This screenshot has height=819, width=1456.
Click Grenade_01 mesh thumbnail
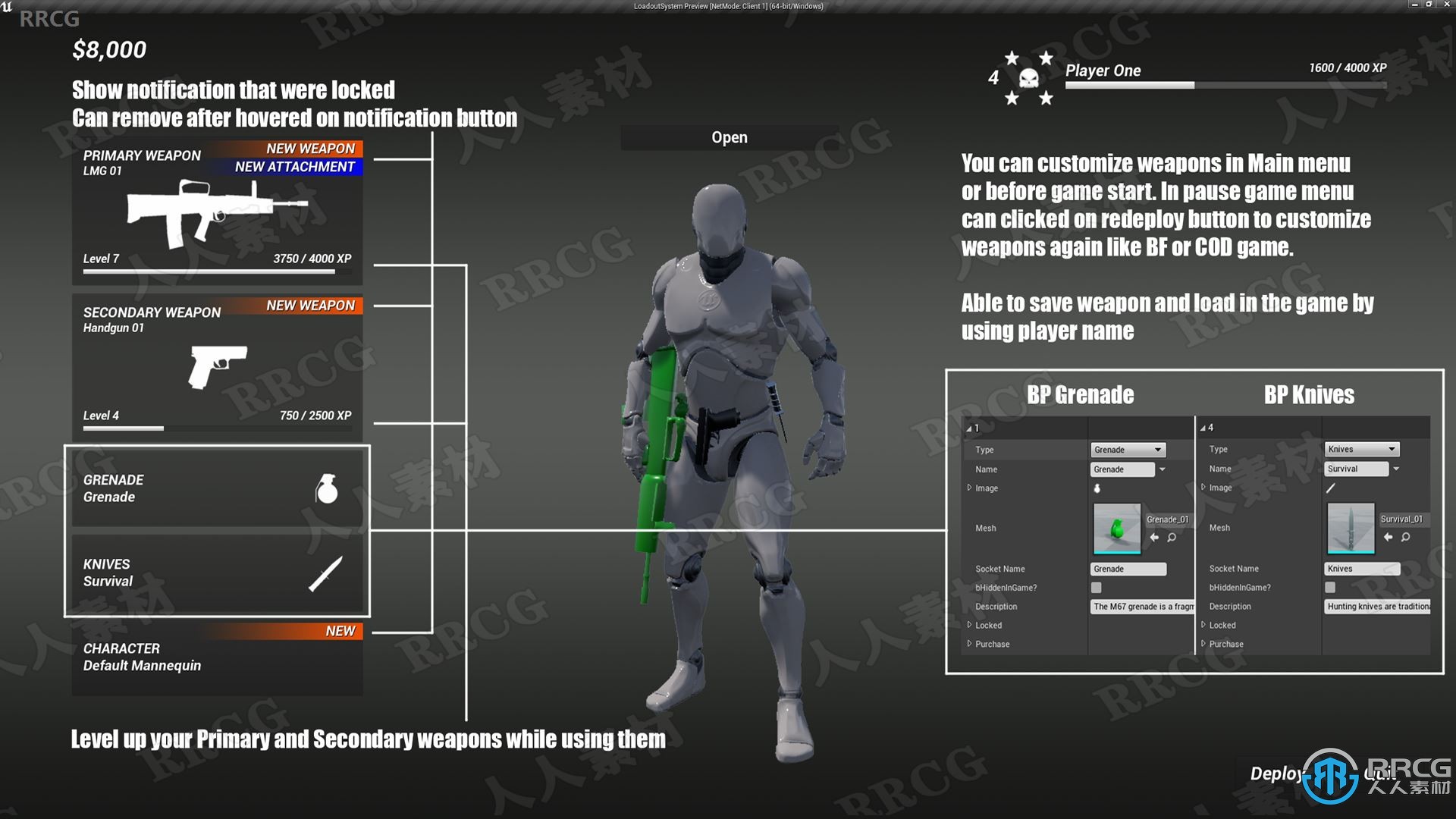pos(1117,528)
